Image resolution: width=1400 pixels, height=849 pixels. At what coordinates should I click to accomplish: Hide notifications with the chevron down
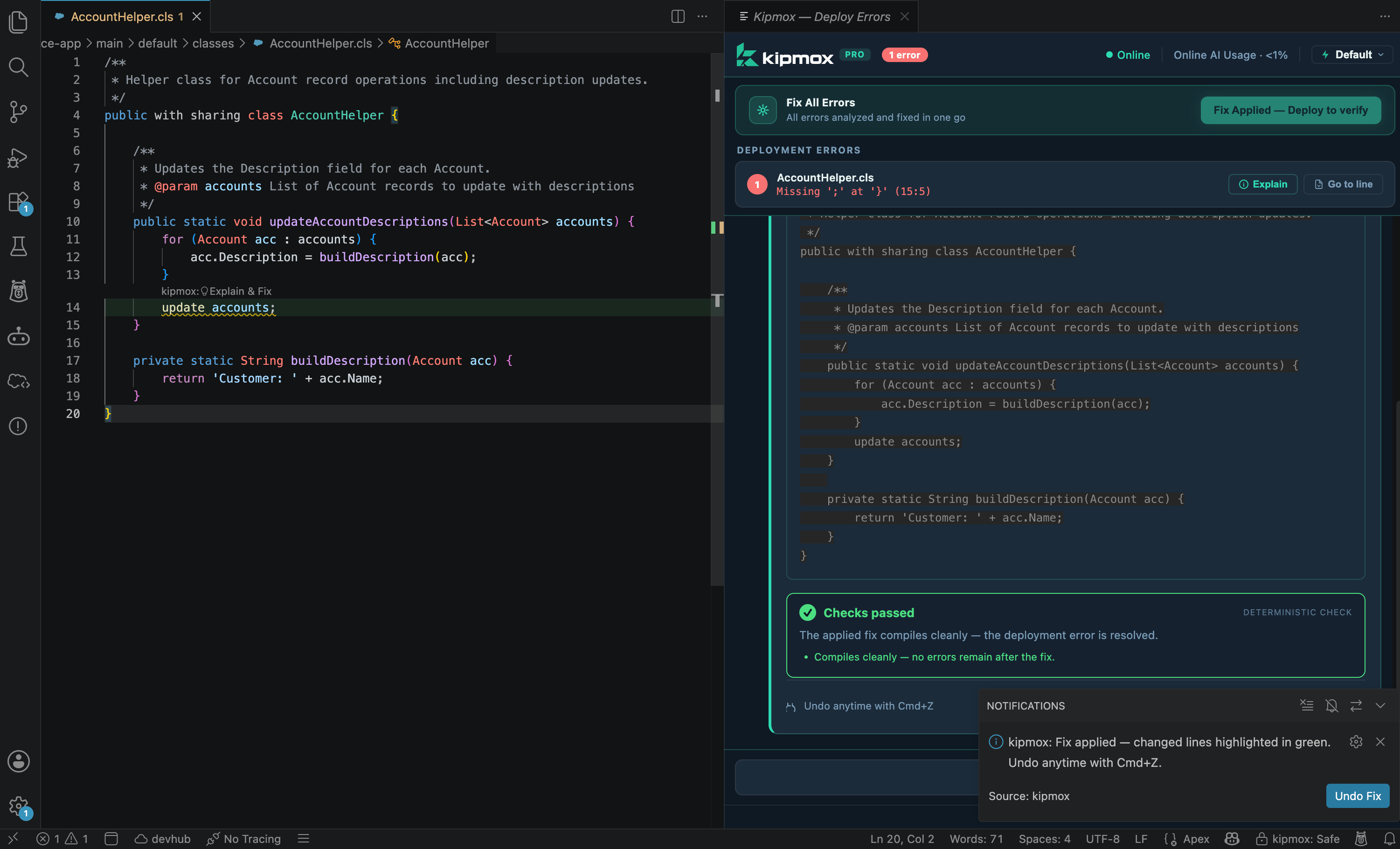tap(1381, 706)
